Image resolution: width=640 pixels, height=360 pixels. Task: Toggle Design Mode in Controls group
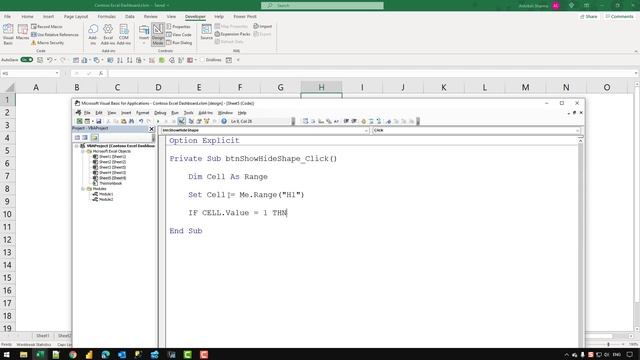(x=158, y=34)
